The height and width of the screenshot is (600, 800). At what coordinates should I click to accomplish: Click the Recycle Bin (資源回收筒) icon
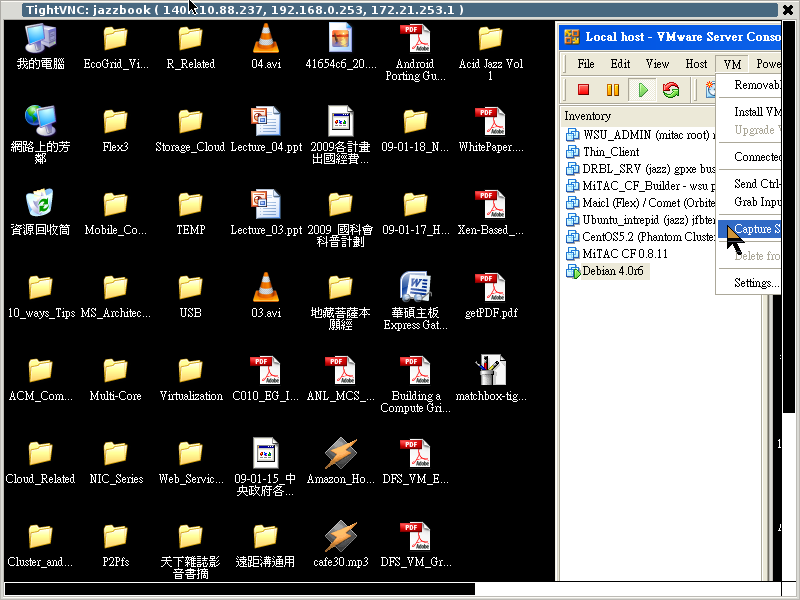click(40, 212)
